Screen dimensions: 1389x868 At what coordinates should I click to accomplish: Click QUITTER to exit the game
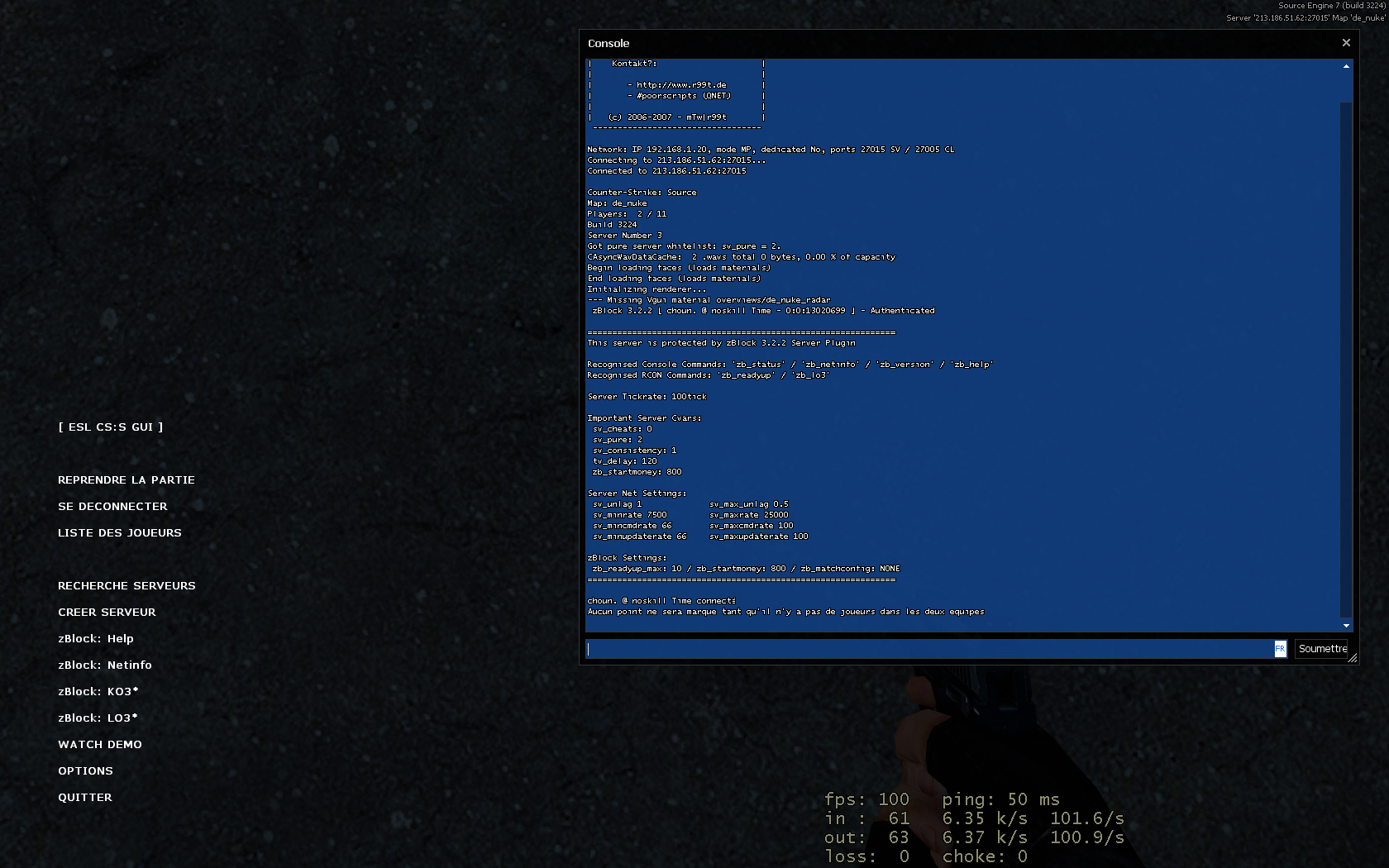[85, 798]
